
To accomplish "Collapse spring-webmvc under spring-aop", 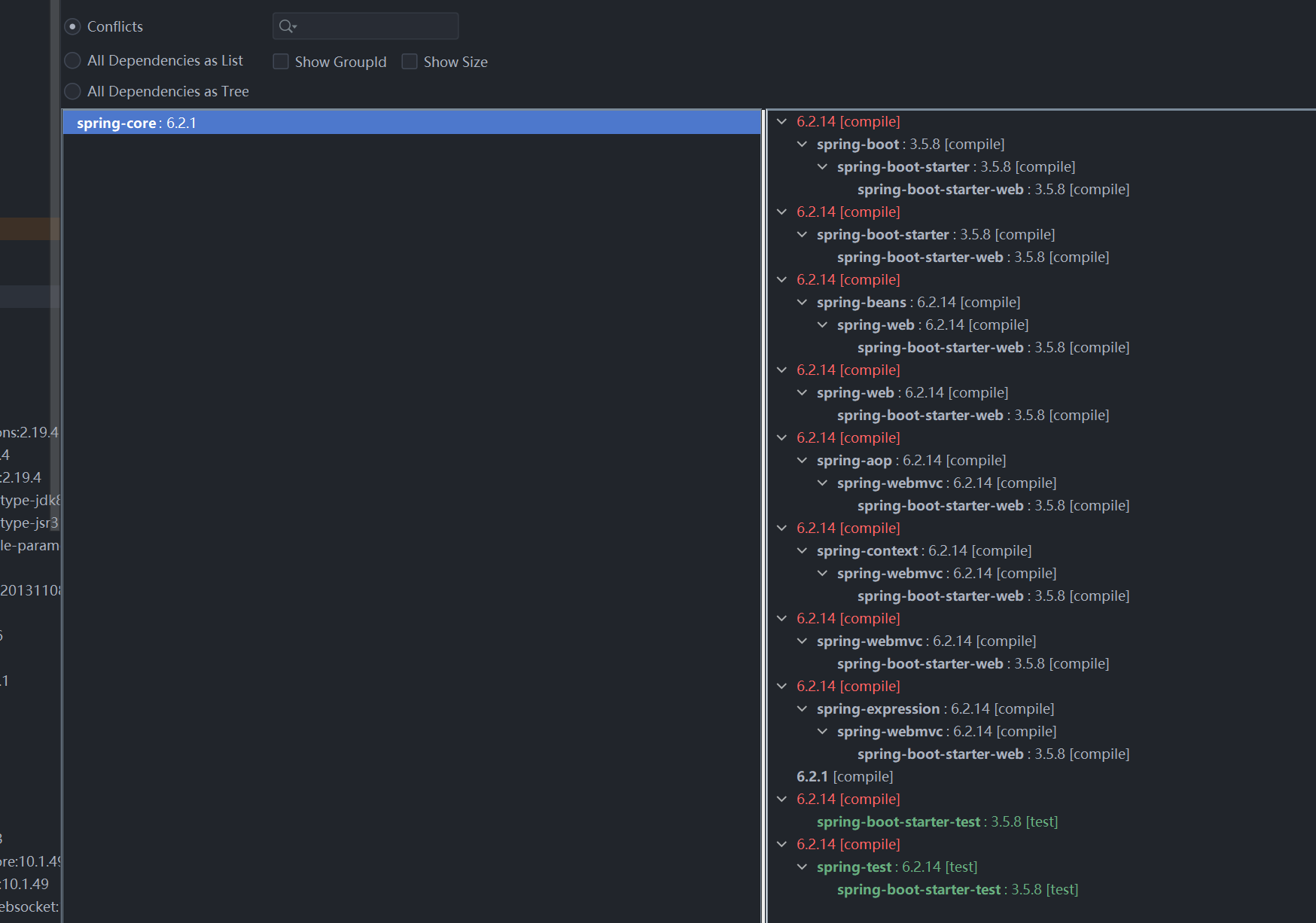I will point(822,483).
